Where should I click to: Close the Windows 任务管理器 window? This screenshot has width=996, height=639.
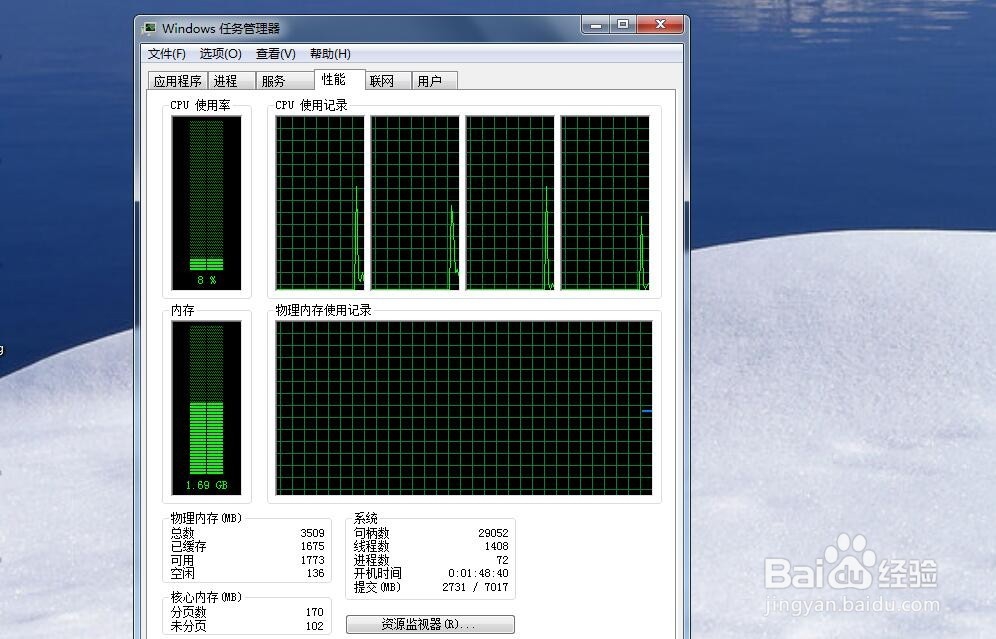pyautogui.click(x=660, y=25)
